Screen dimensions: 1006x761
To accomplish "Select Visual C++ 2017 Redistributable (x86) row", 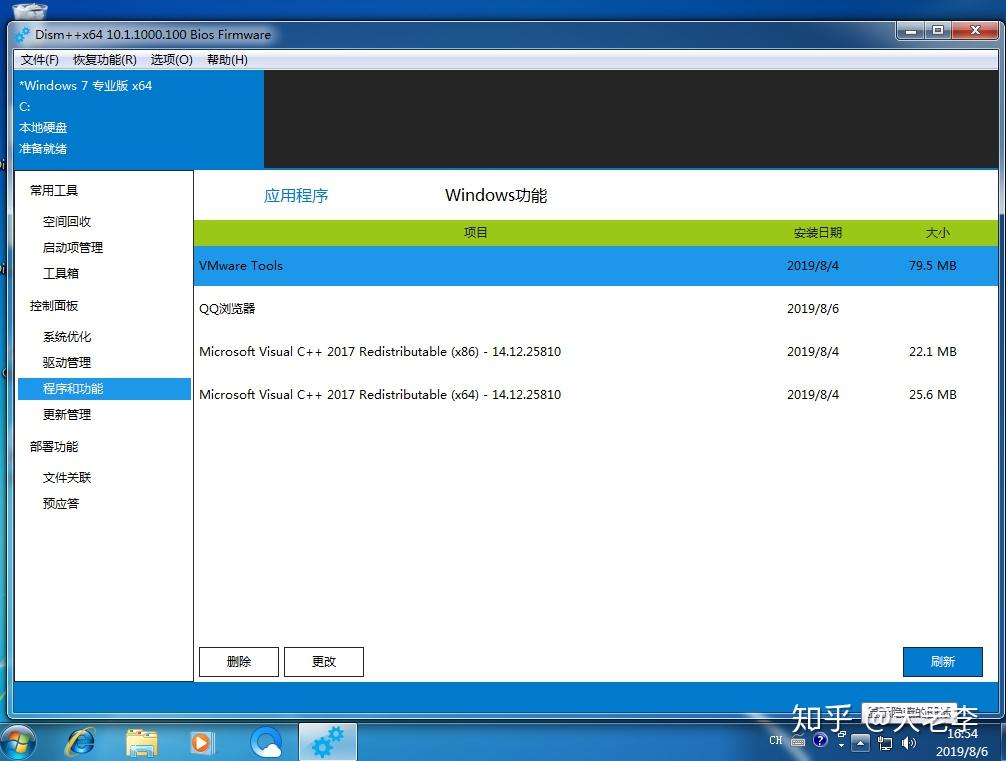I will 595,352.
